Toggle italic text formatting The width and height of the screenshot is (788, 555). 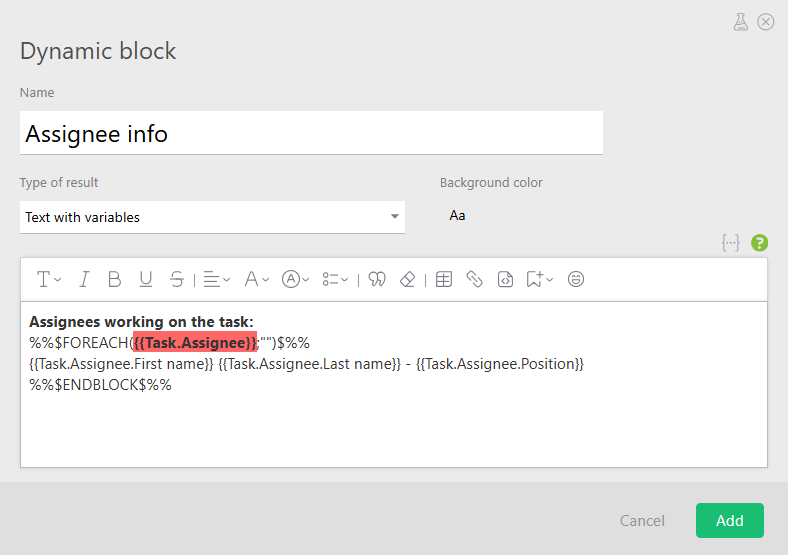[x=84, y=280]
